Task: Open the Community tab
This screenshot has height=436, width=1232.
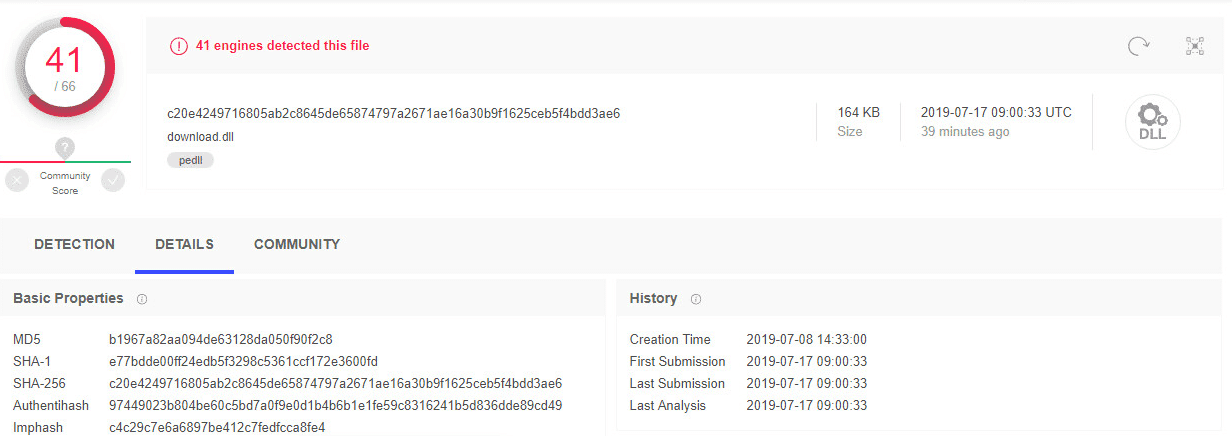Action: 297,244
